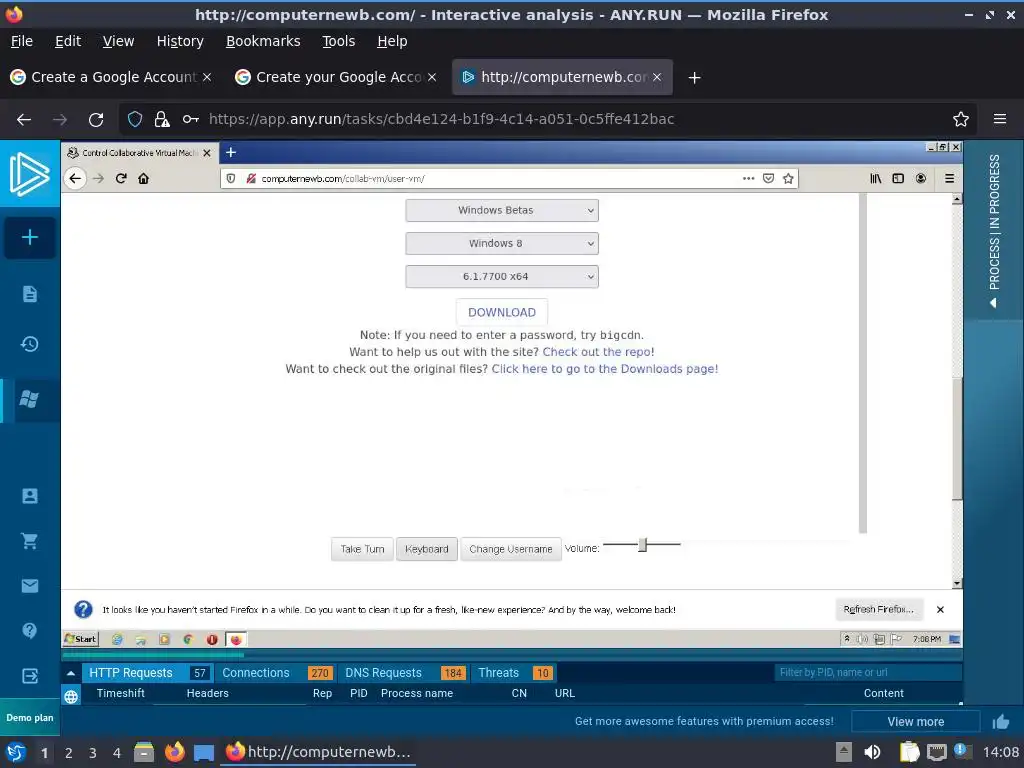Reload the outer Firefox page
Image resolution: width=1024 pixels, height=768 pixels.
96,120
